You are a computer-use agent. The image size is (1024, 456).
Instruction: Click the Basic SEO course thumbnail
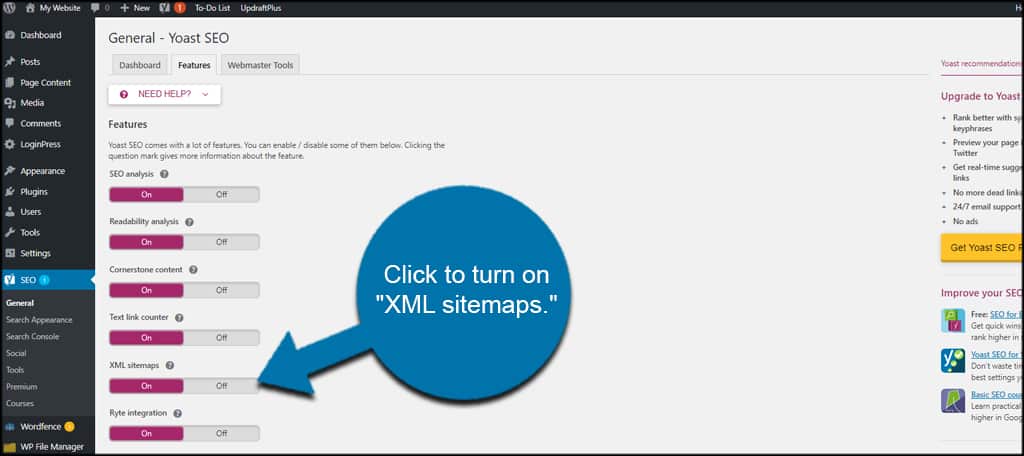[x=953, y=400]
